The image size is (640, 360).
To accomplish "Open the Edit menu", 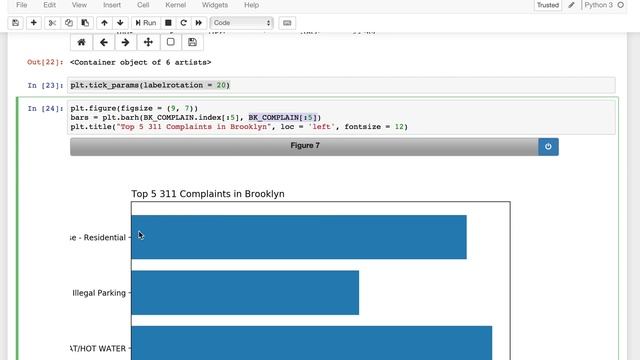I will click(49, 5).
